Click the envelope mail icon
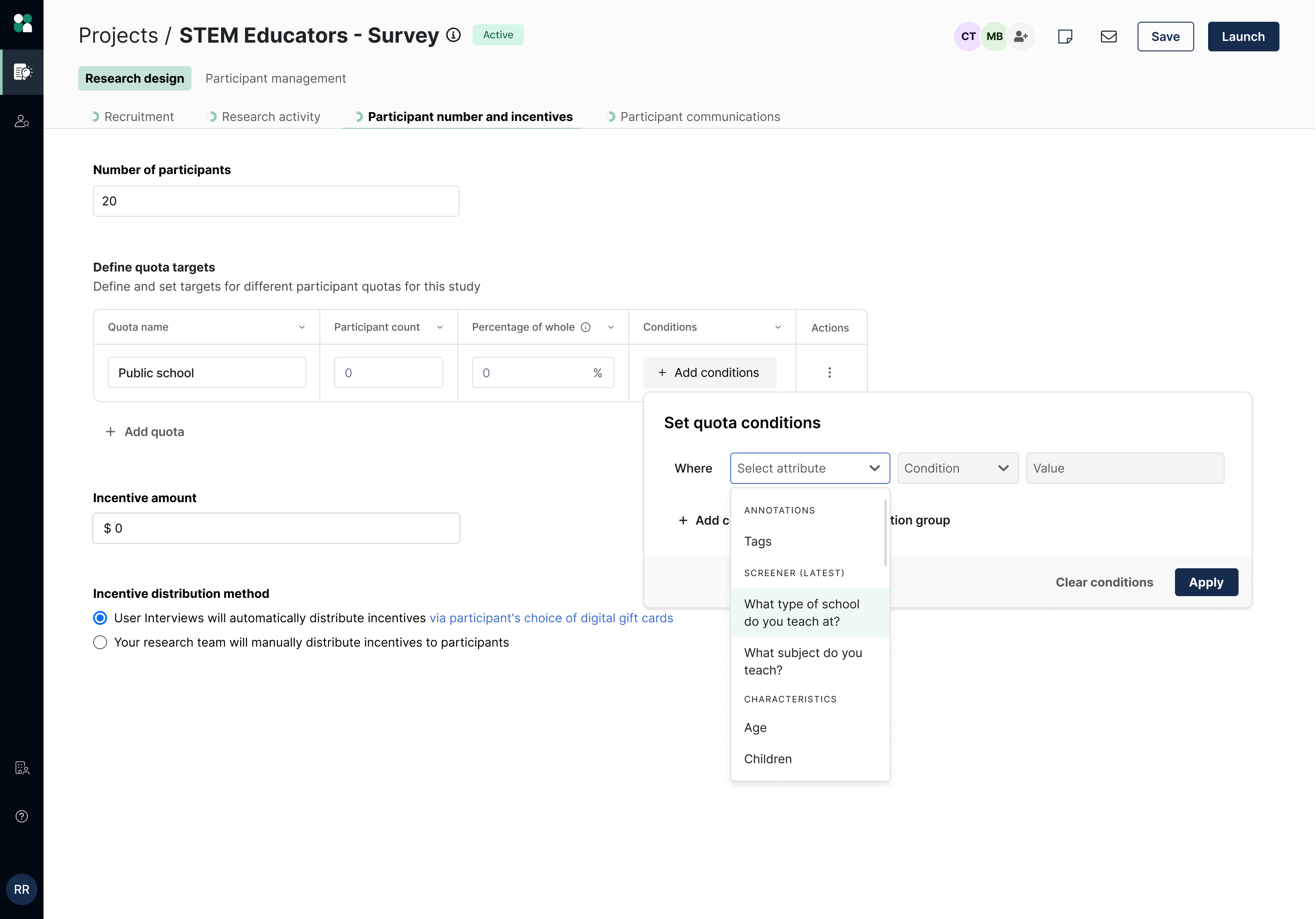The image size is (1316, 919). [1108, 37]
